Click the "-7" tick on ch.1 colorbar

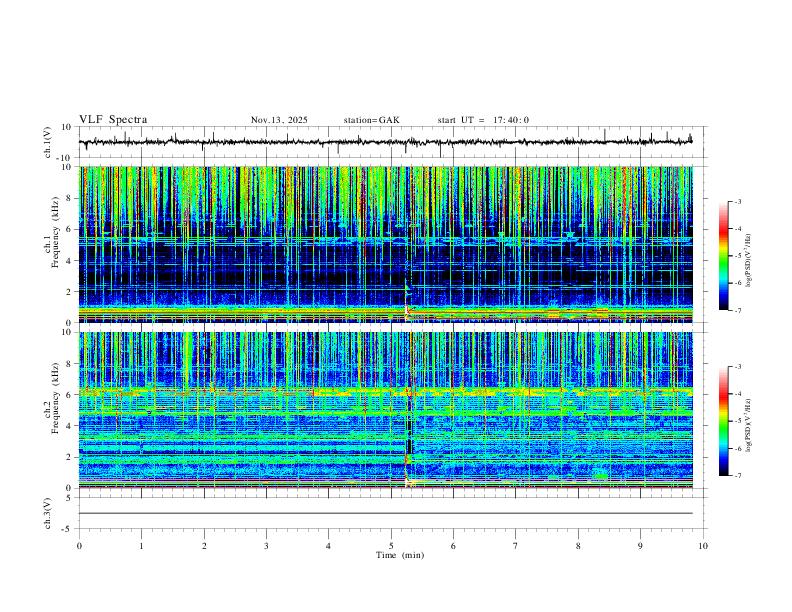point(737,310)
